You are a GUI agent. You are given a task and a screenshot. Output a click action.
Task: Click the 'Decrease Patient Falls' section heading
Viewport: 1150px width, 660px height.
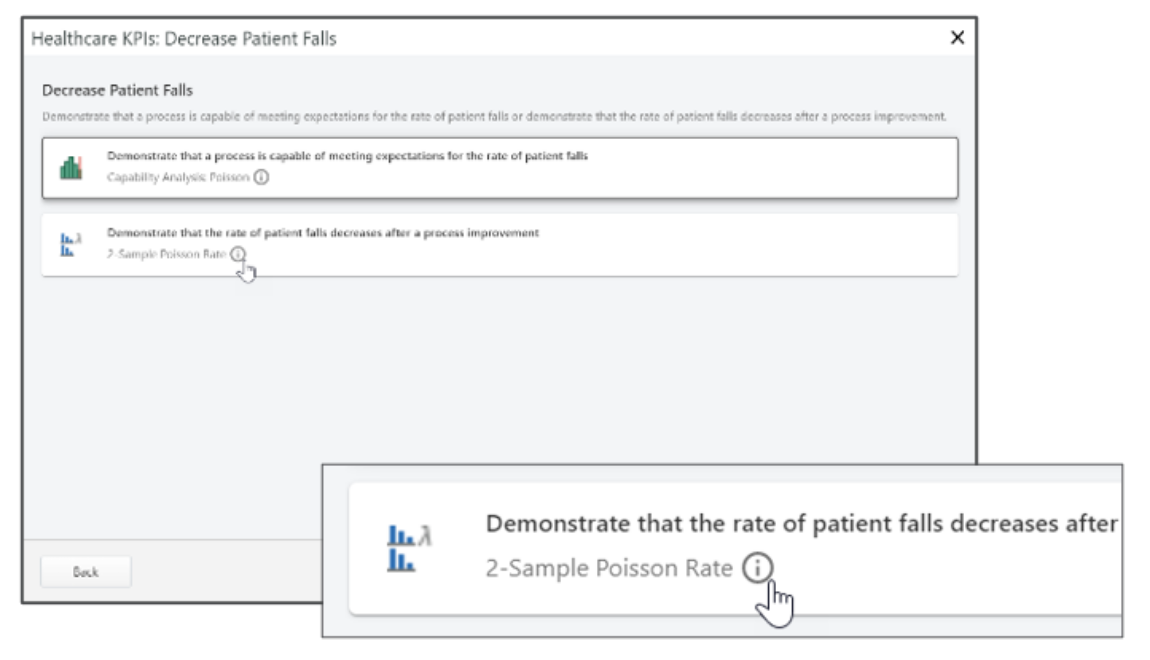tap(117, 90)
